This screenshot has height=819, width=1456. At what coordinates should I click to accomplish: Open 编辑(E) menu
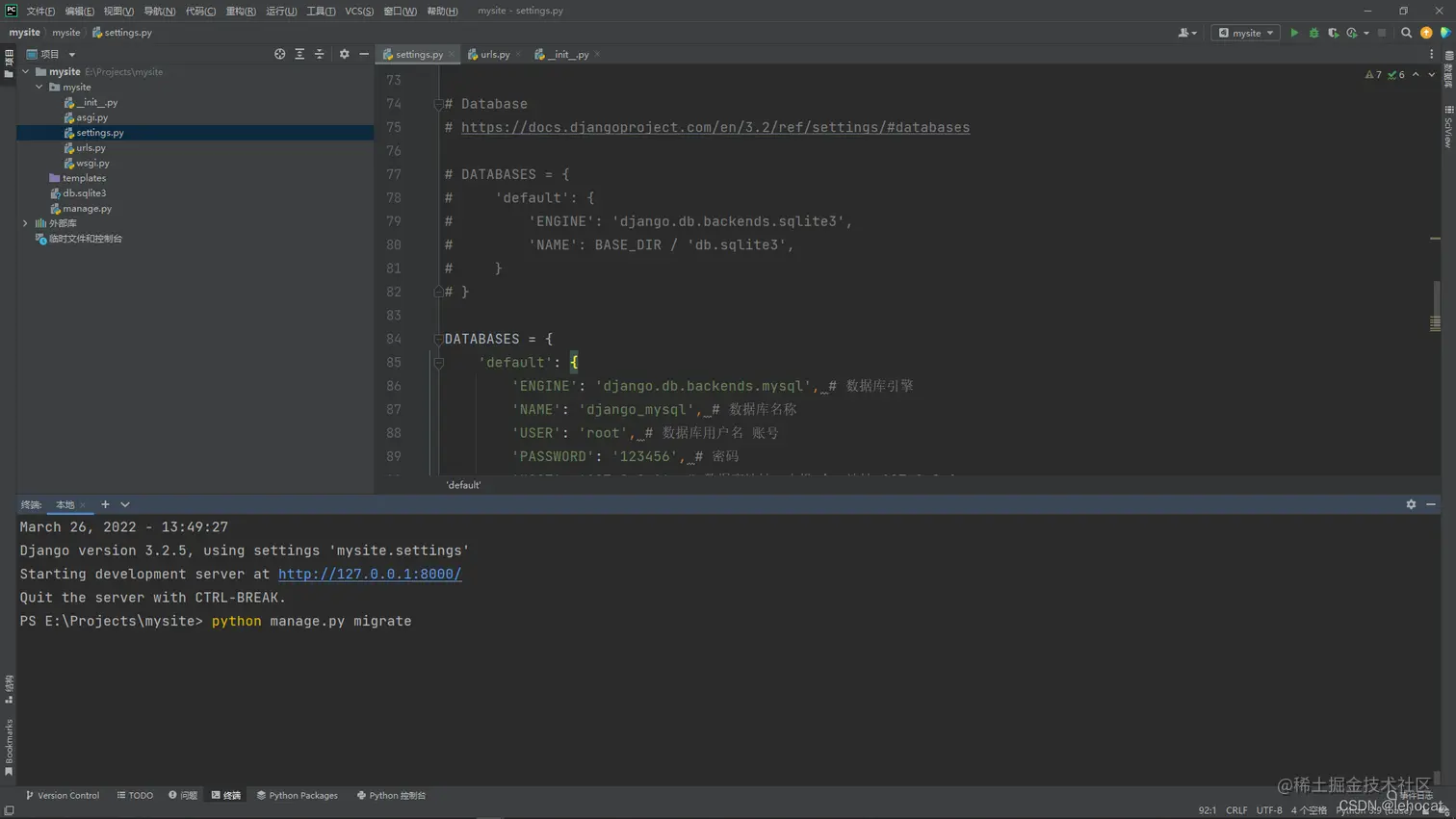tap(79, 11)
